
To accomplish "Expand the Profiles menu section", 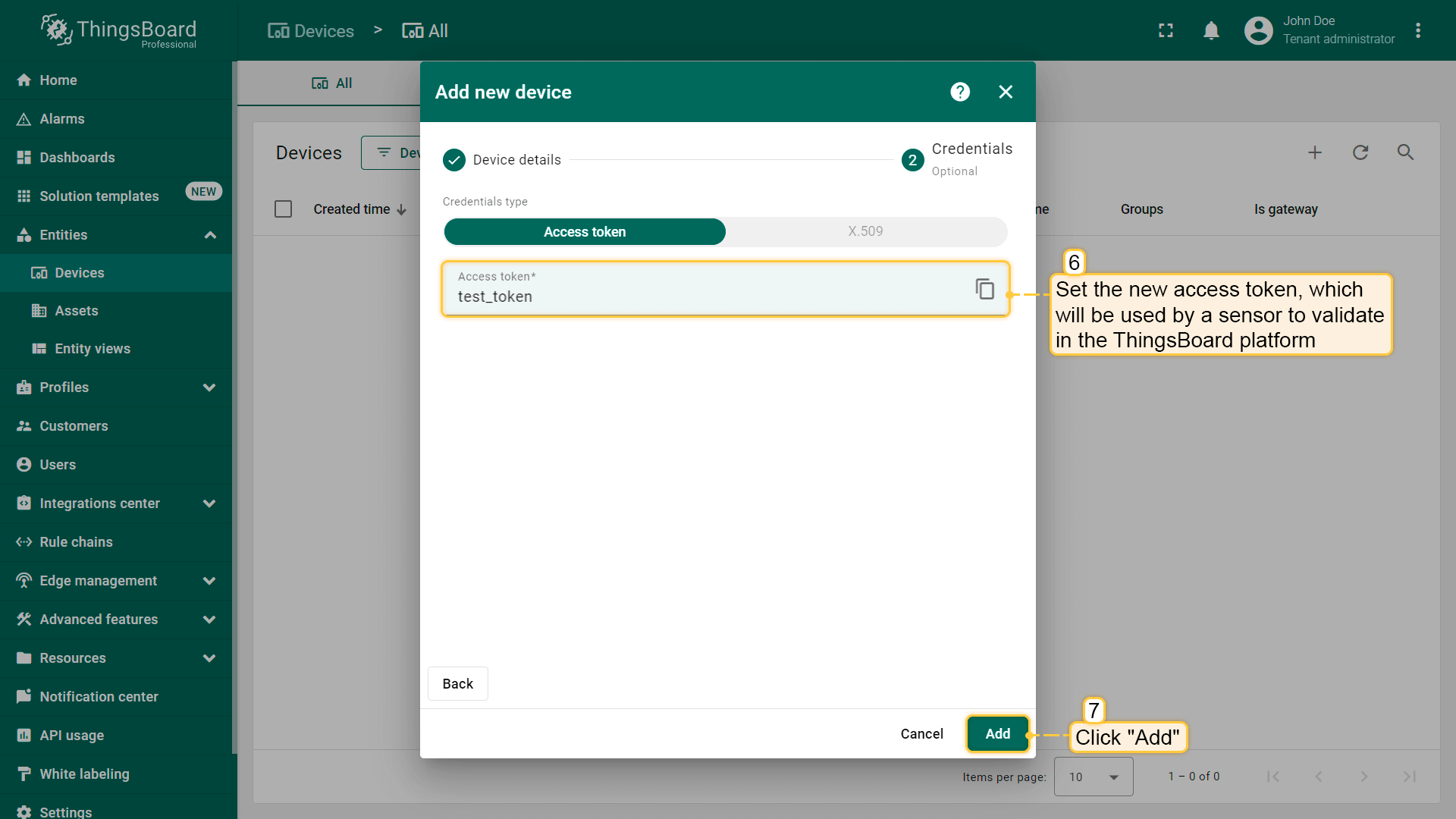I will 209,388.
